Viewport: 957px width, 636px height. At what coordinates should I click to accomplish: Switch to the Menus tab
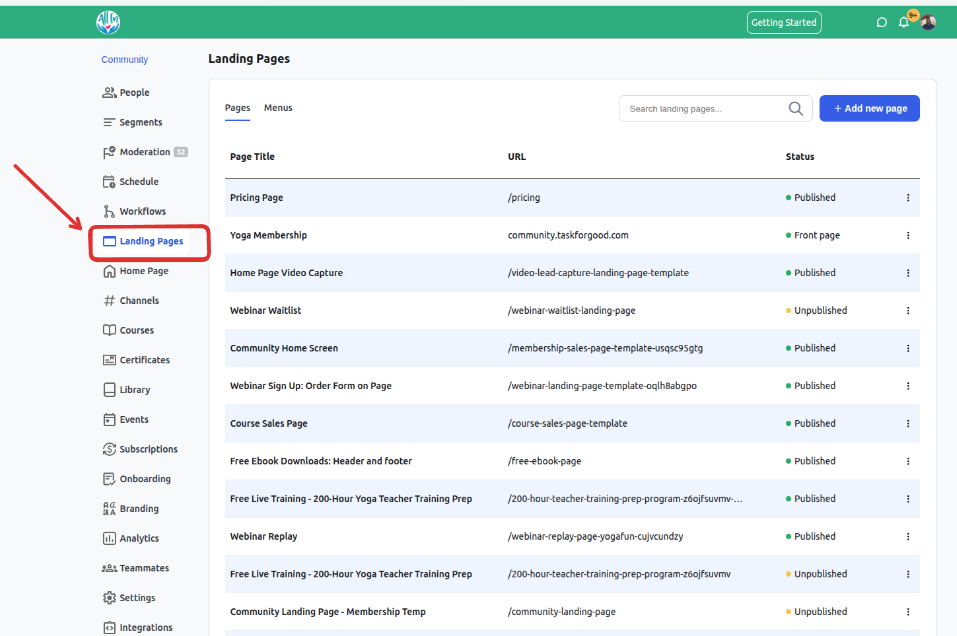tap(278, 108)
